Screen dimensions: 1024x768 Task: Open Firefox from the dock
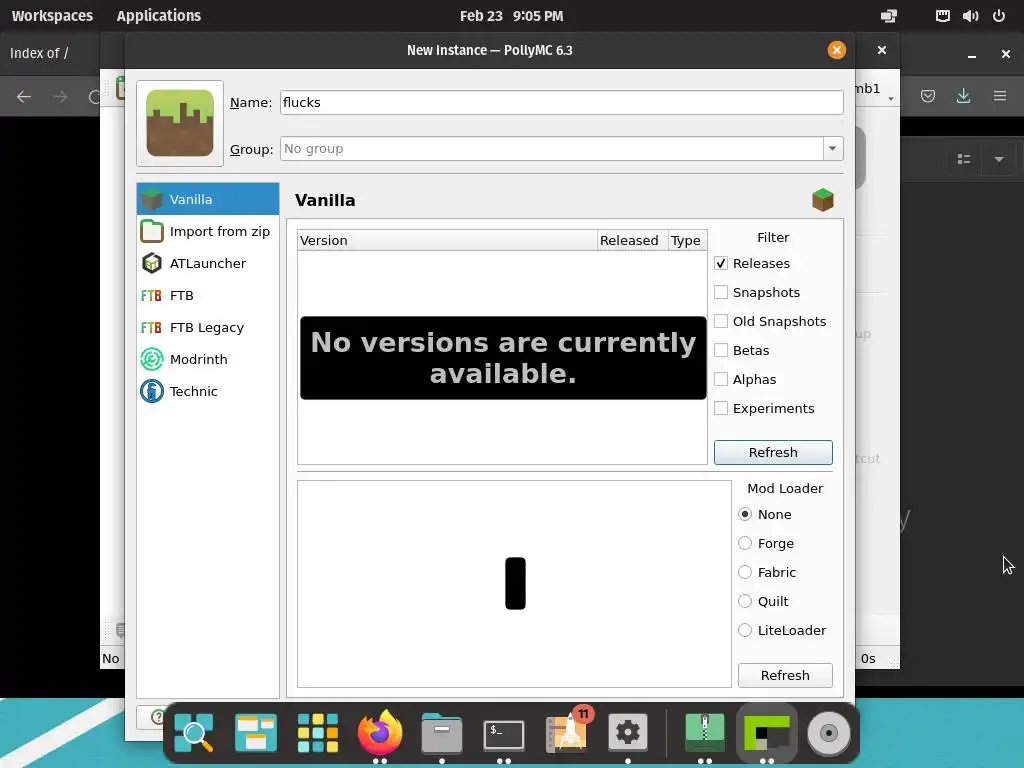380,733
